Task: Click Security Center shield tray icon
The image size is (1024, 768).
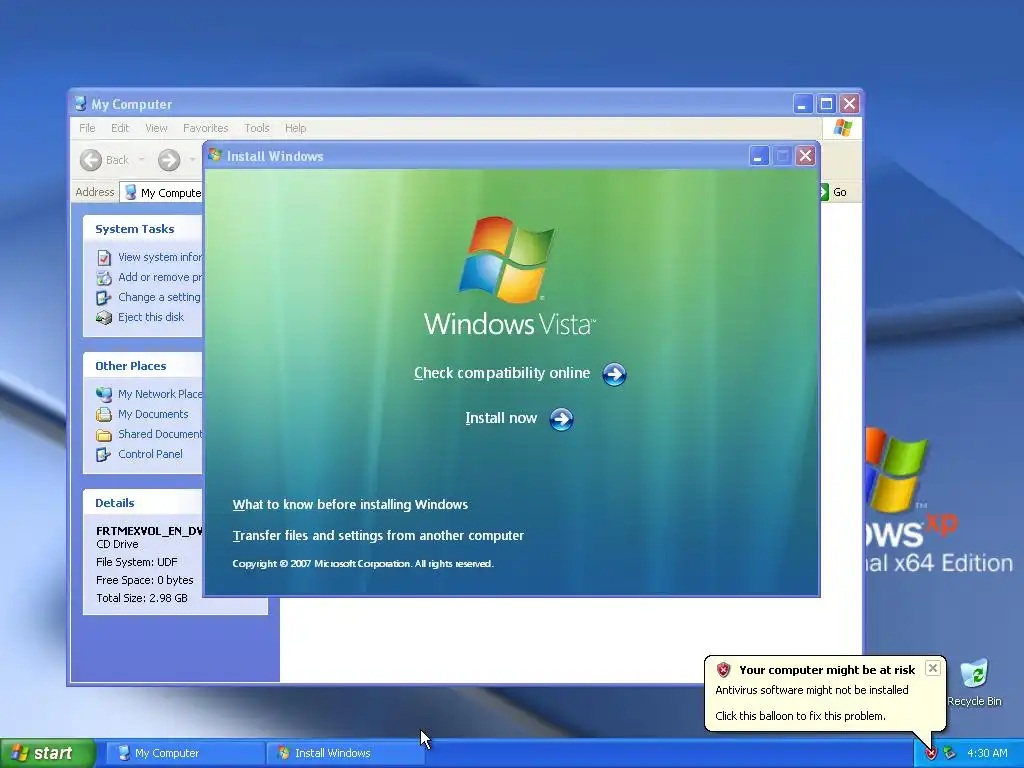Action: tap(931, 754)
